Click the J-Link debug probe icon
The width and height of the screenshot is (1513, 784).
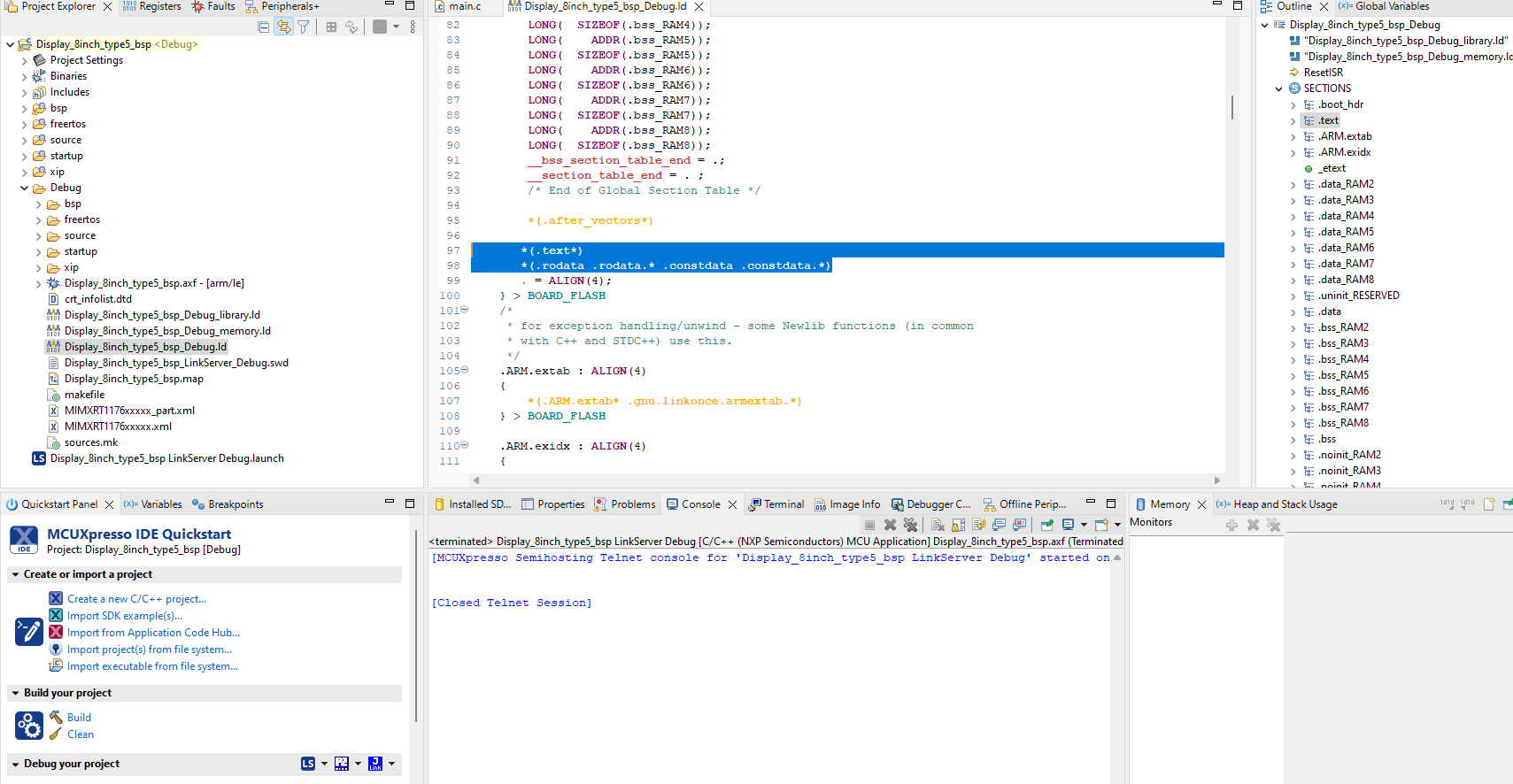pyautogui.click(x=375, y=764)
